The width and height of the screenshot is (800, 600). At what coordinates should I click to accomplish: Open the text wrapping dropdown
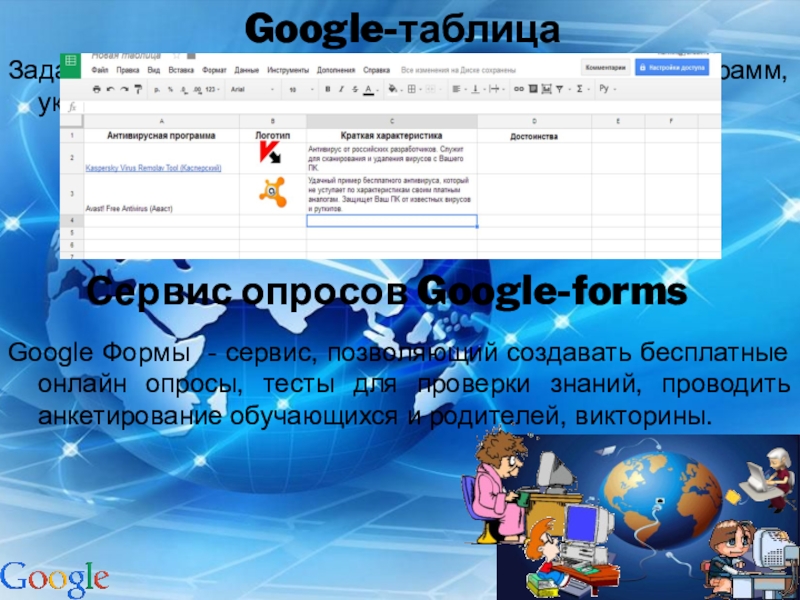[x=497, y=89]
